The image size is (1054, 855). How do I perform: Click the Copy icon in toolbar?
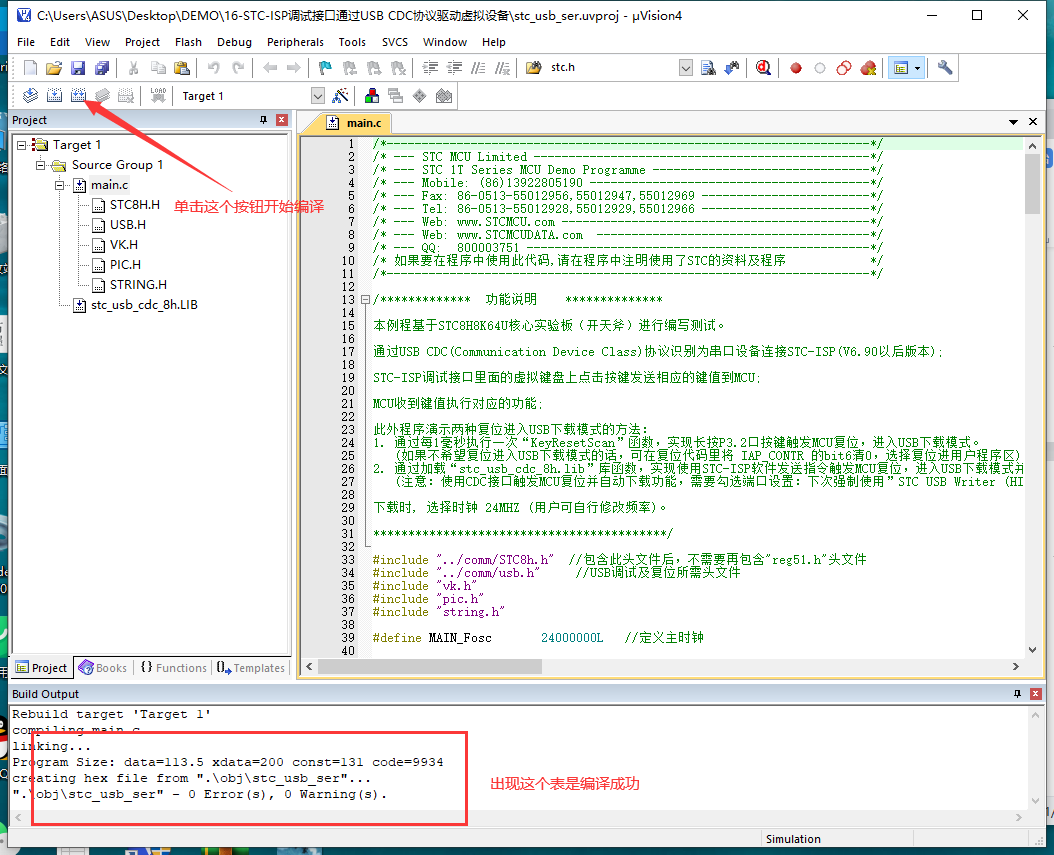pos(158,68)
